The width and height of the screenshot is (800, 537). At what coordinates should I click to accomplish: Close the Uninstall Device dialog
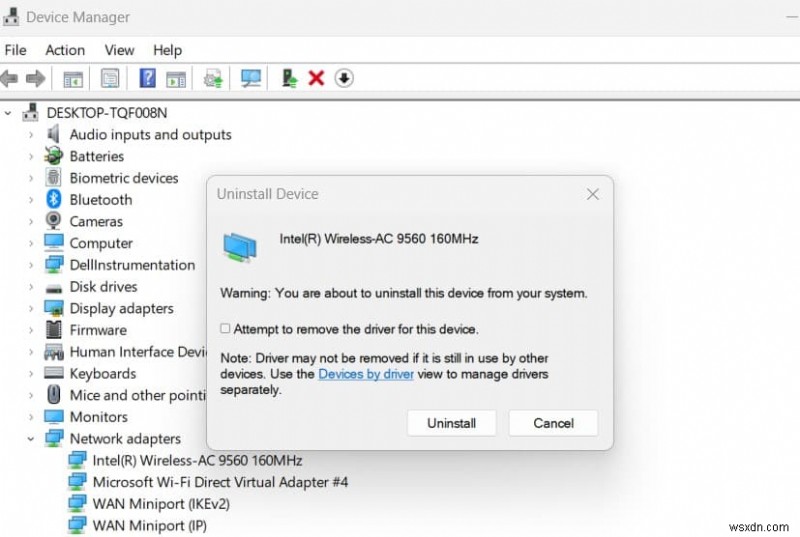coord(592,194)
